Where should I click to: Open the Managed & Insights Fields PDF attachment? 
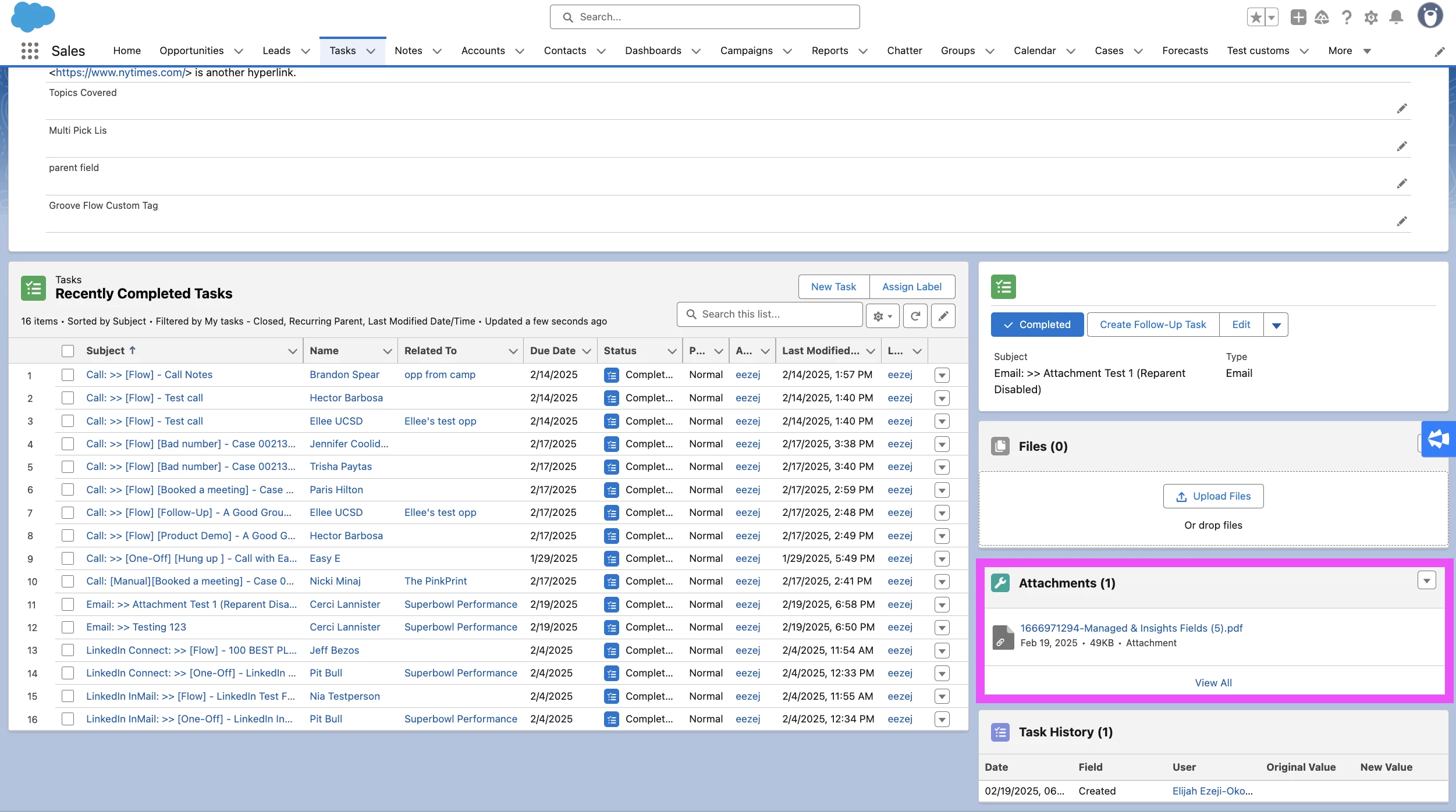pos(1131,628)
